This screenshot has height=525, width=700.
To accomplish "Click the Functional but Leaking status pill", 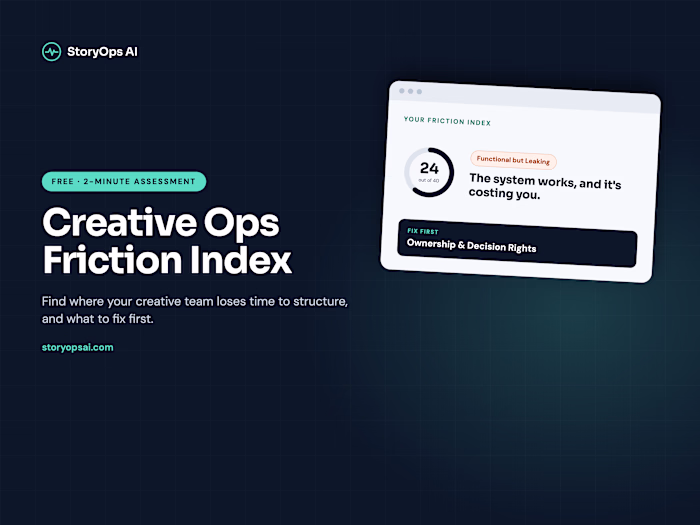I will pos(513,160).
